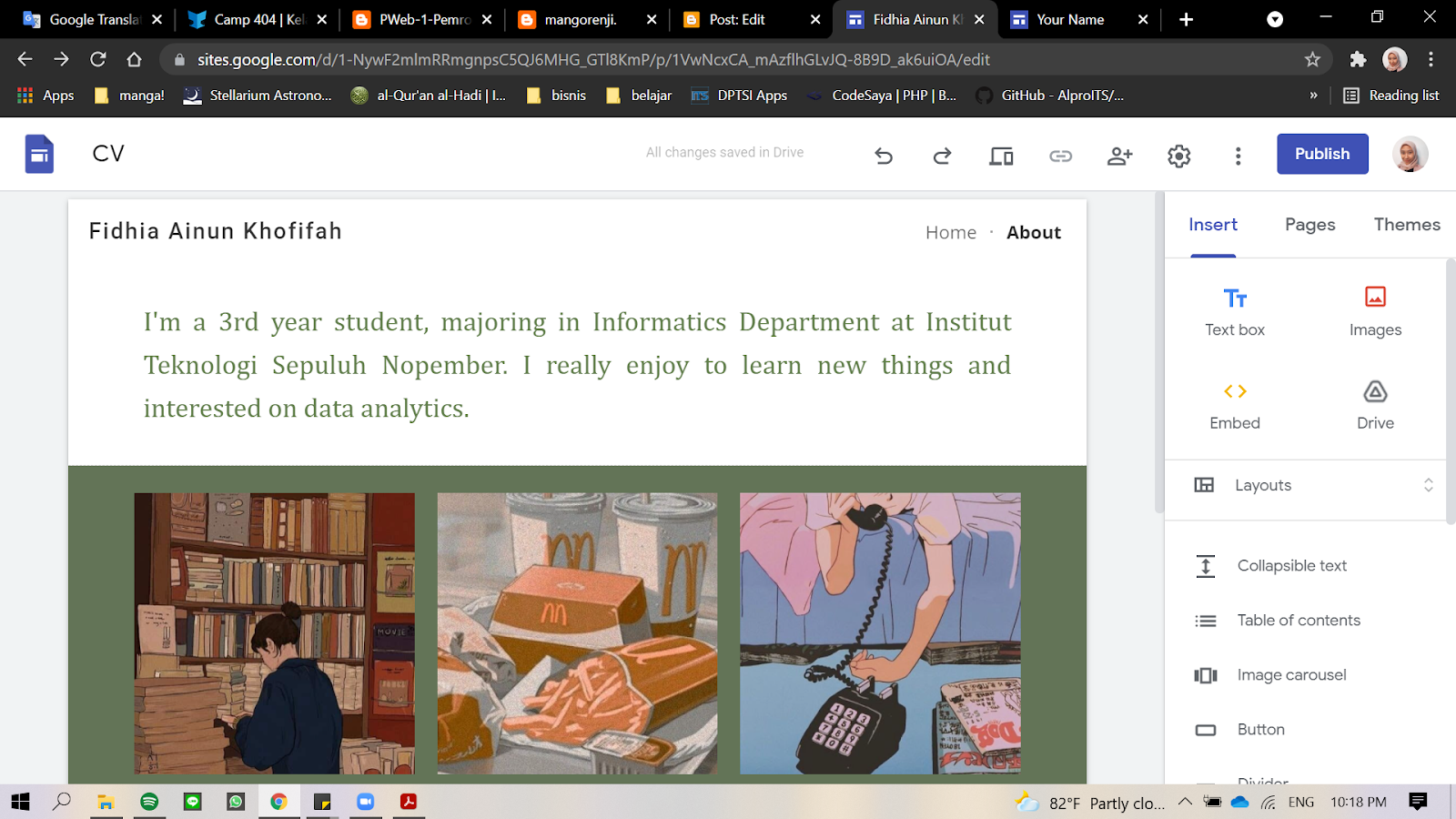Viewport: 1456px width, 819px height.
Task: Show hidden system tray icons
Action: [x=1185, y=802]
